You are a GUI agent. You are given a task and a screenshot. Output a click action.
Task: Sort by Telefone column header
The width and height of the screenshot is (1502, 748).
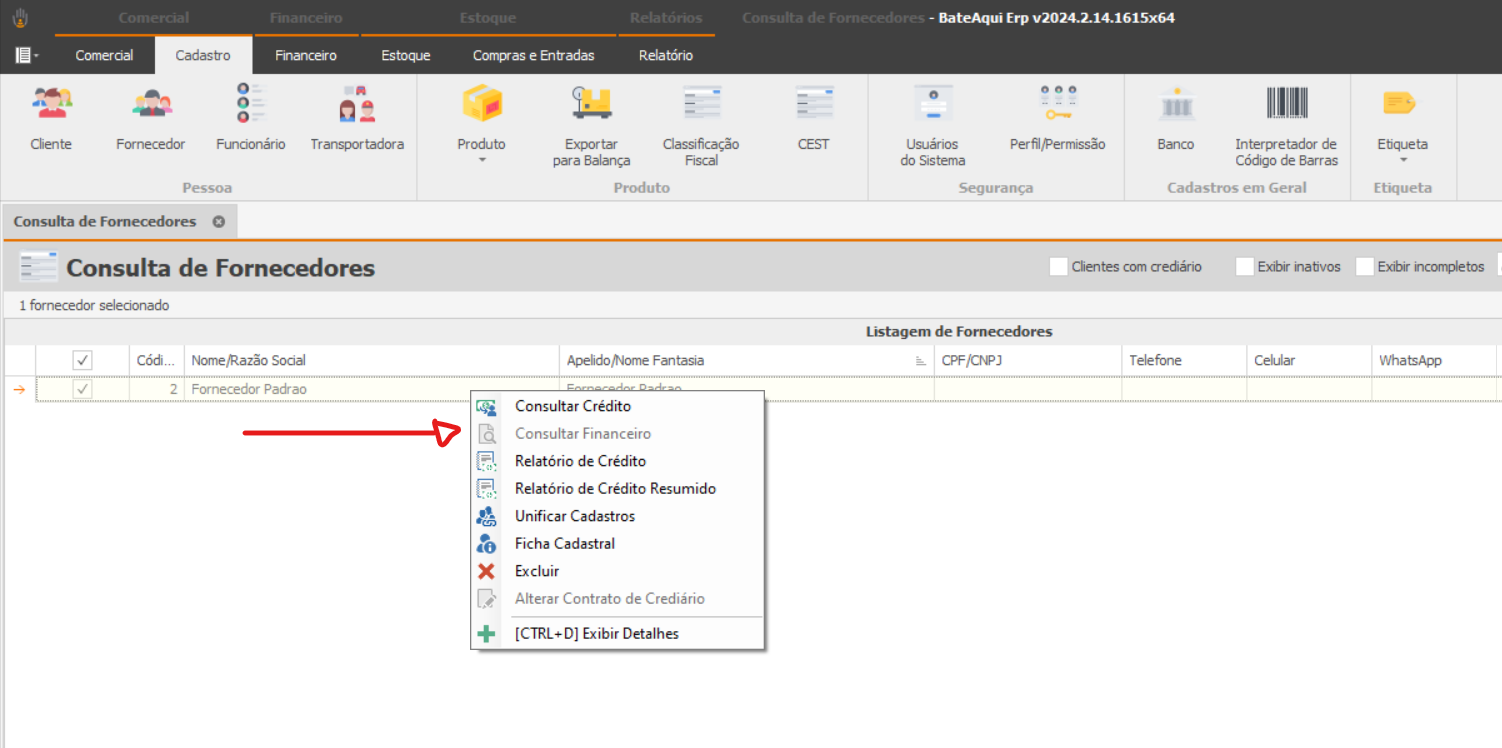1184,361
